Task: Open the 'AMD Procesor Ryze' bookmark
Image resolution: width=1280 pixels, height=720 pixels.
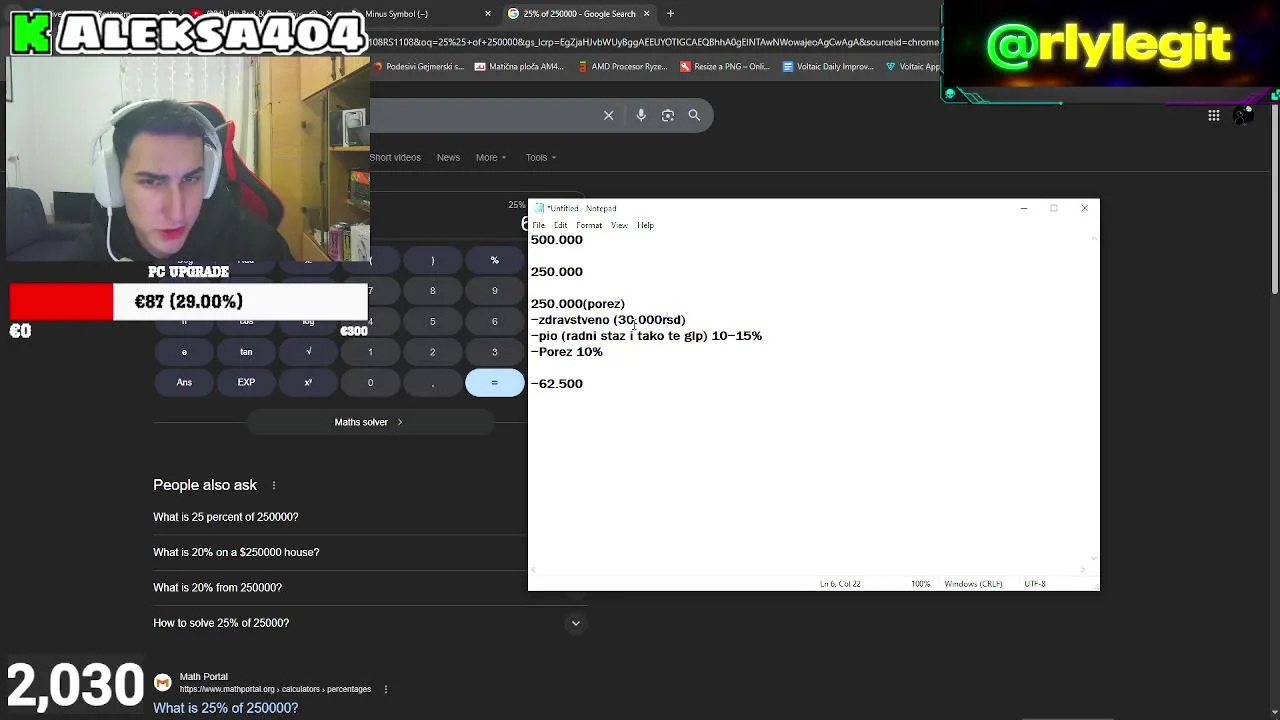Action: (x=621, y=66)
